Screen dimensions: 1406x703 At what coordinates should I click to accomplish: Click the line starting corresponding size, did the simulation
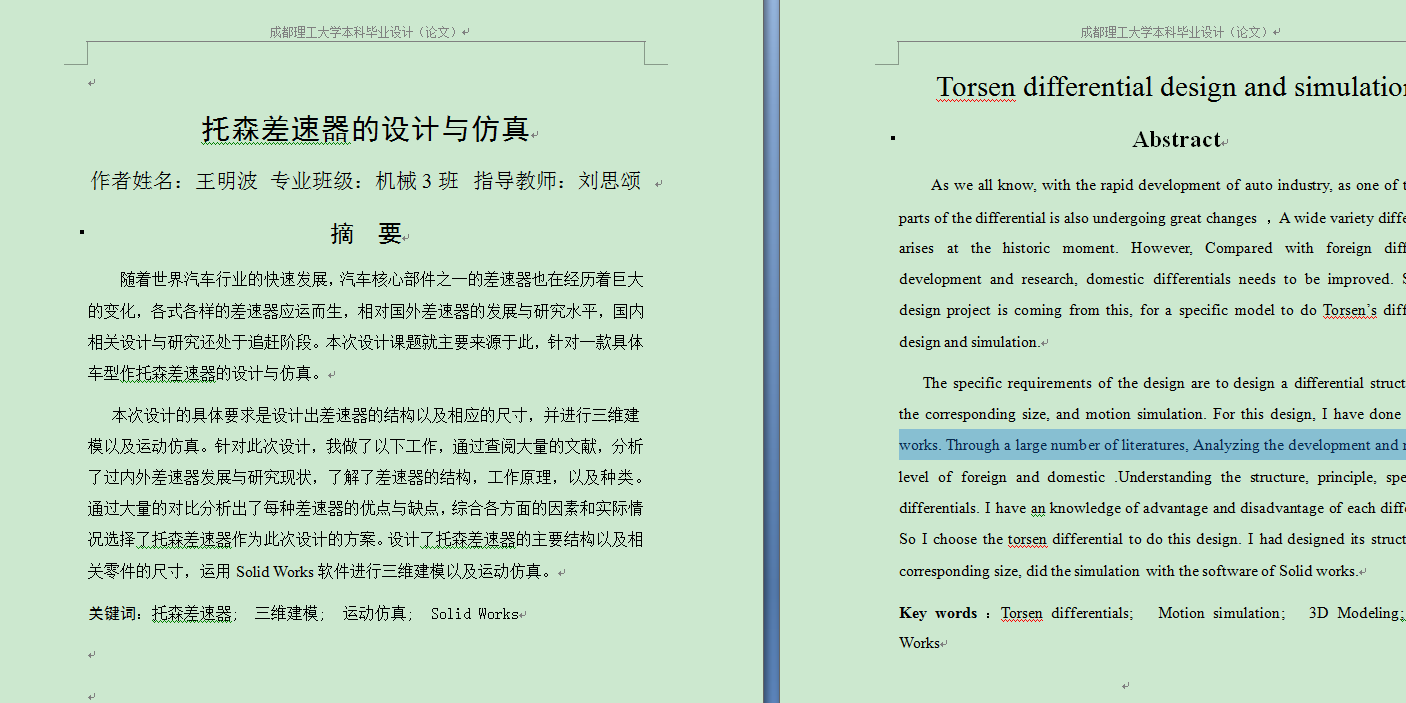click(x=1128, y=571)
